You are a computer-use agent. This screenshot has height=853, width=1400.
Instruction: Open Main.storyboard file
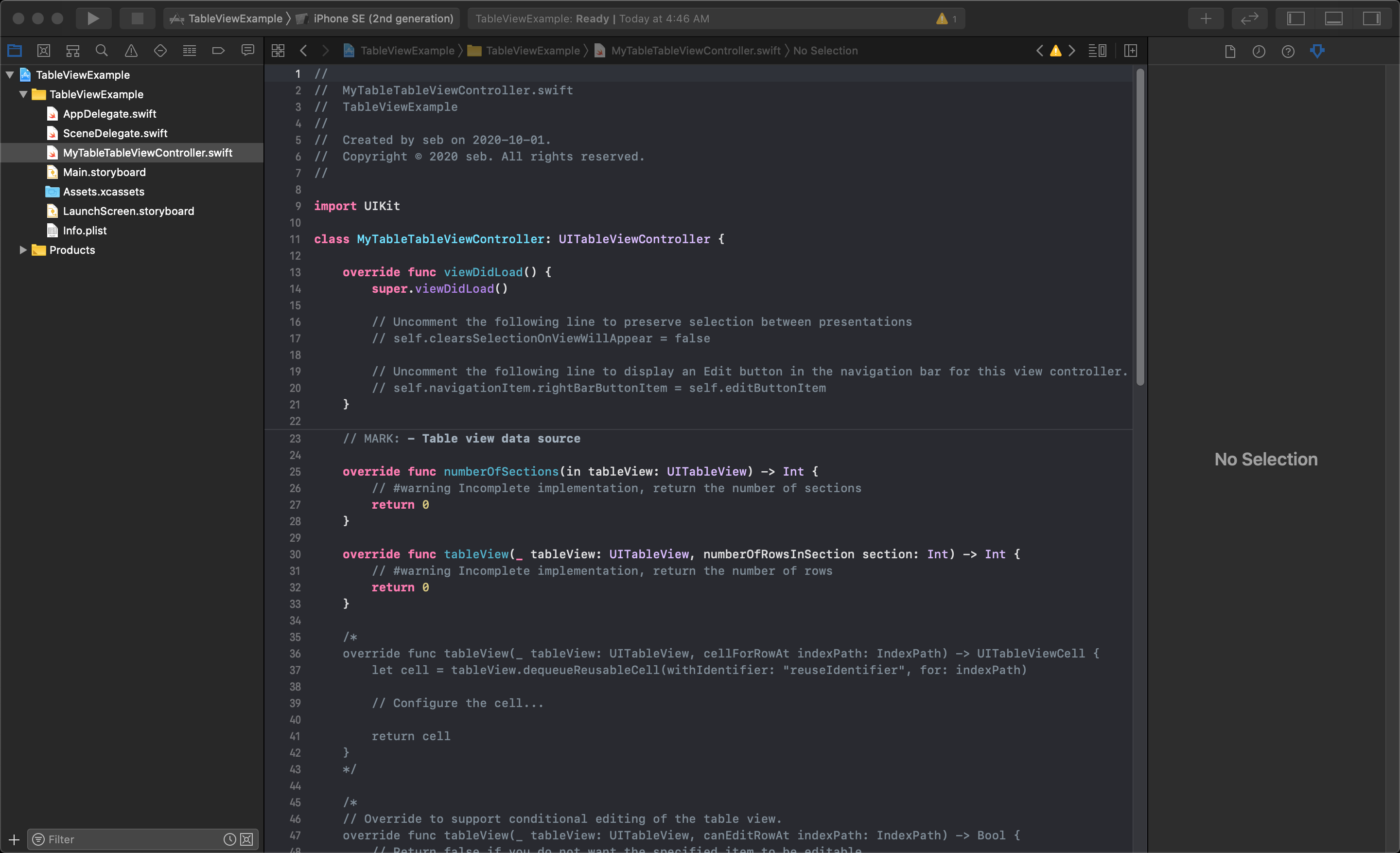tap(105, 172)
